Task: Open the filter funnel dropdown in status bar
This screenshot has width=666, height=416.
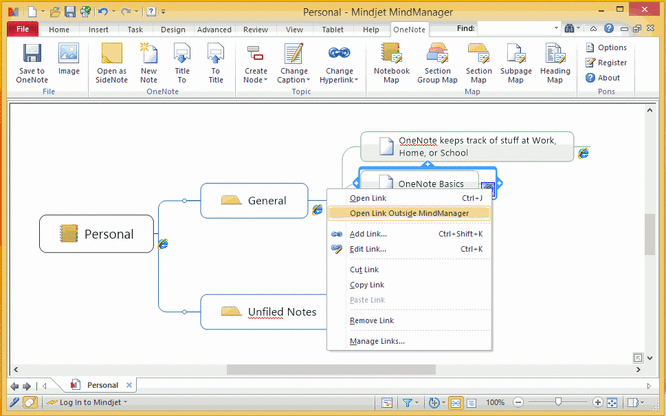Action: pyautogui.click(x=417, y=402)
